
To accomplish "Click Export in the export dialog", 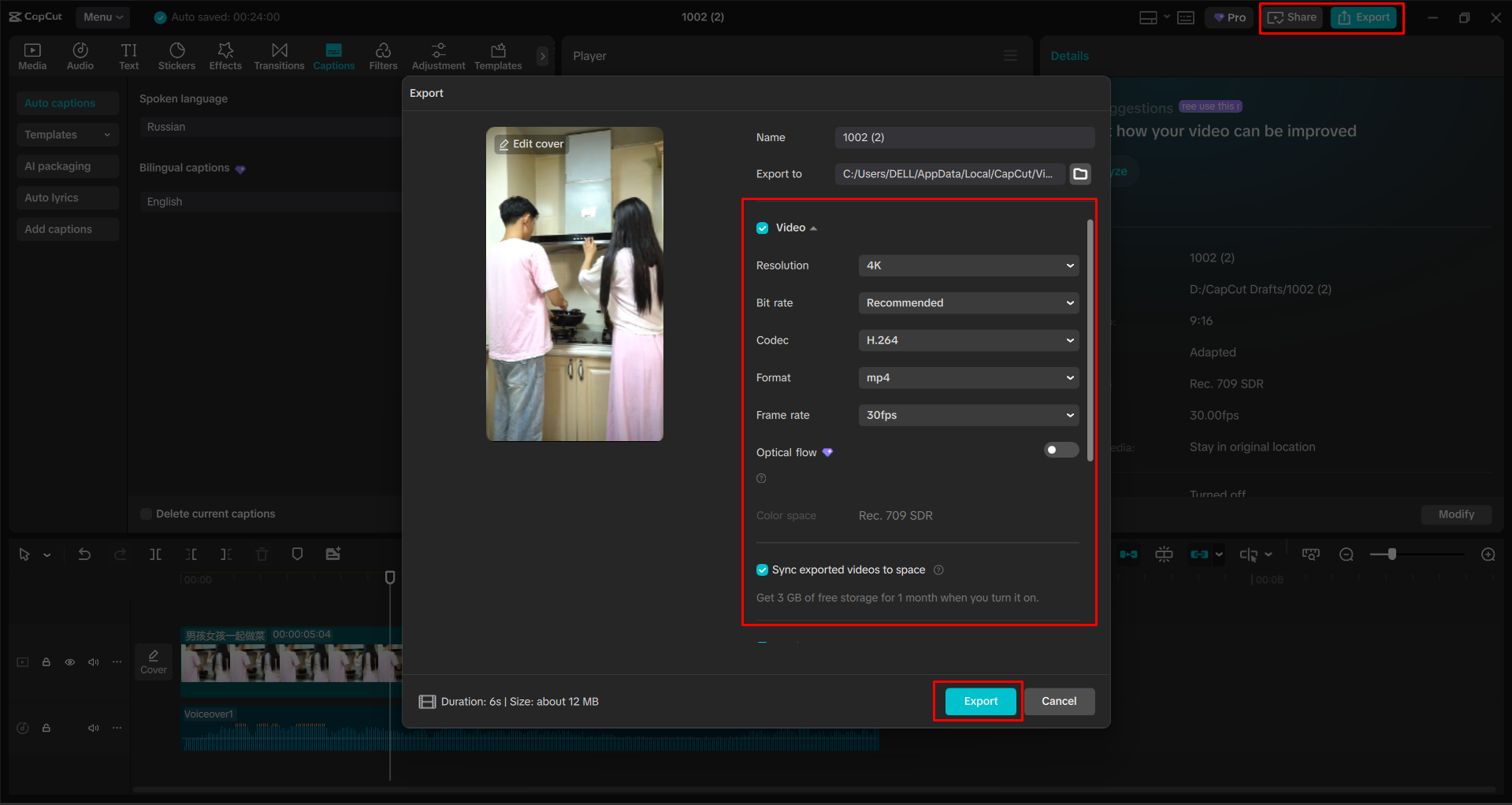I will (x=978, y=701).
